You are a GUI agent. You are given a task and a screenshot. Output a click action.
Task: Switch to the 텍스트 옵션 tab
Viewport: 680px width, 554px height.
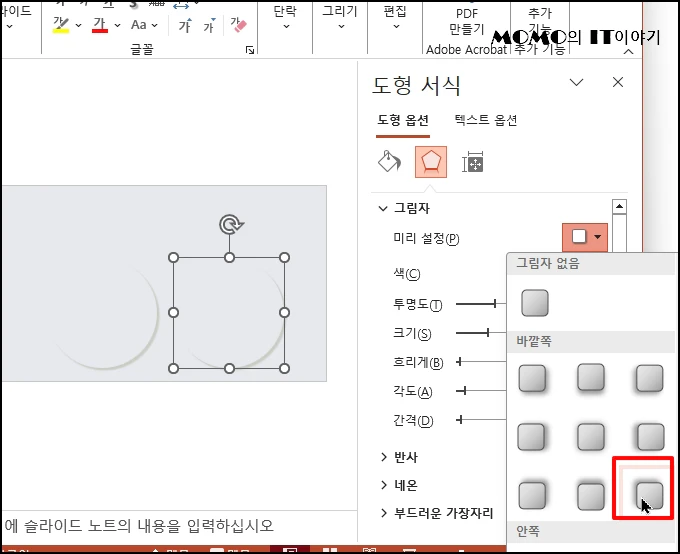[486, 120]
